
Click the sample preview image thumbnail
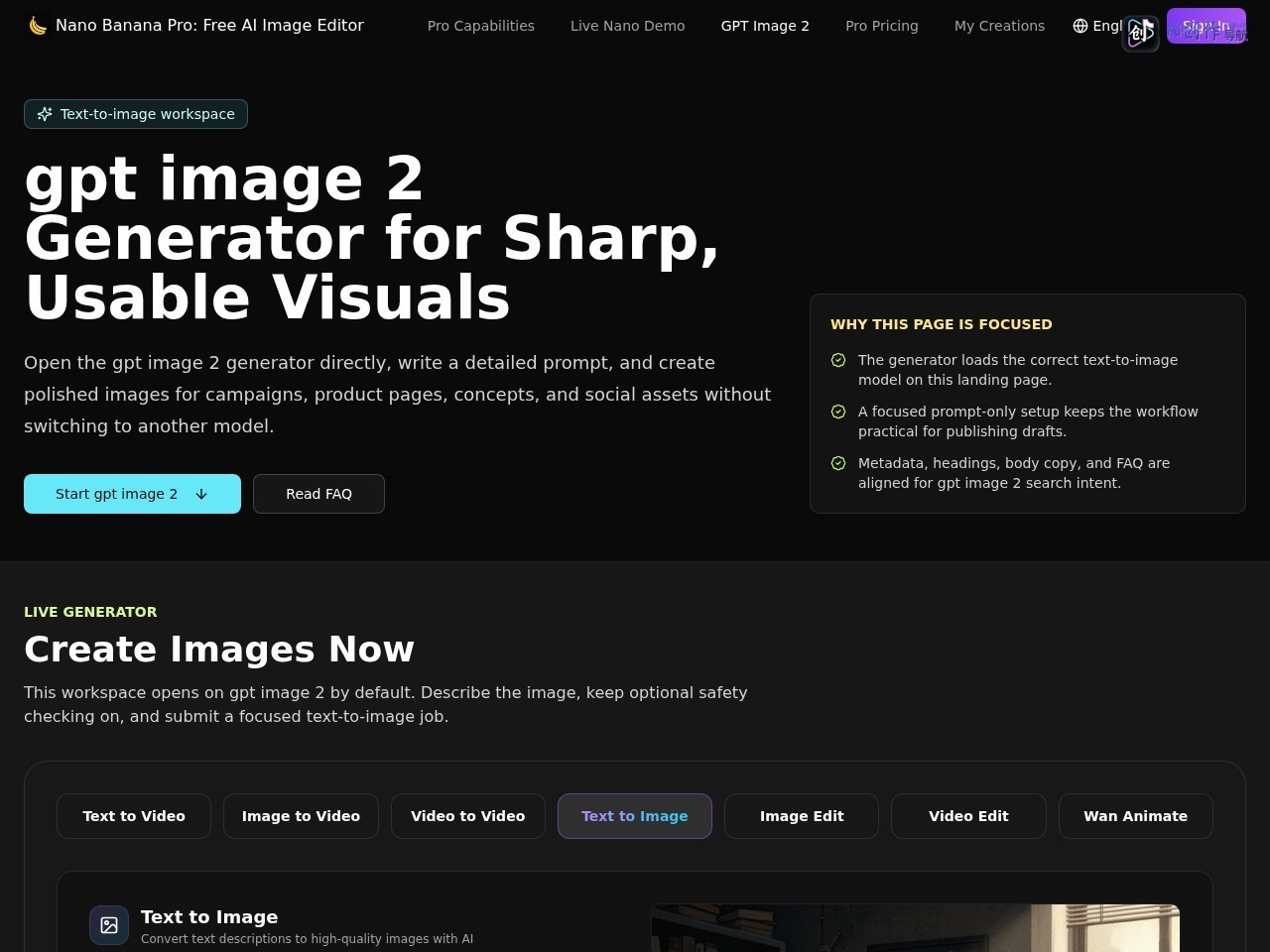[915, 928]
